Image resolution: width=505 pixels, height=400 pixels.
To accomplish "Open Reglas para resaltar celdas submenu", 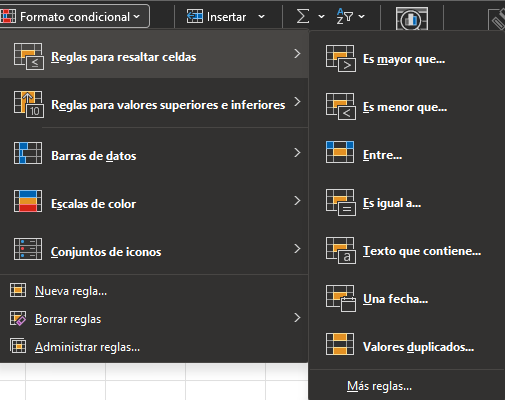I will [154, 54].
